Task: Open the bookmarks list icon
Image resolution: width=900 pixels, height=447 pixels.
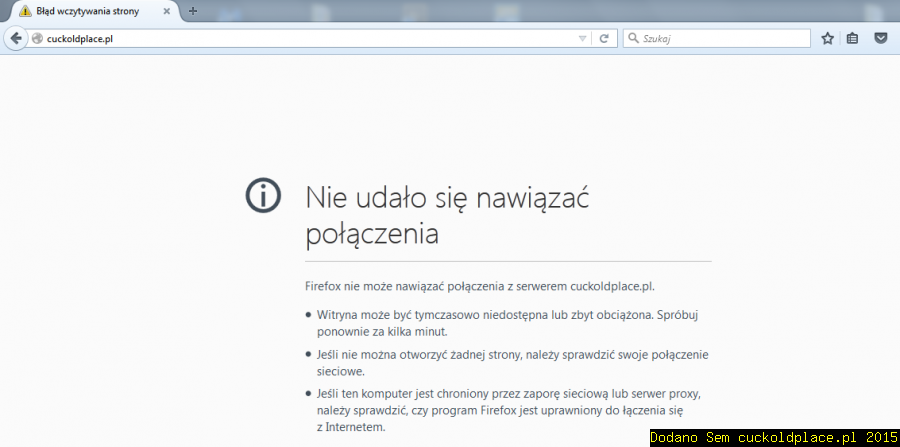Action: click(853, 38)
